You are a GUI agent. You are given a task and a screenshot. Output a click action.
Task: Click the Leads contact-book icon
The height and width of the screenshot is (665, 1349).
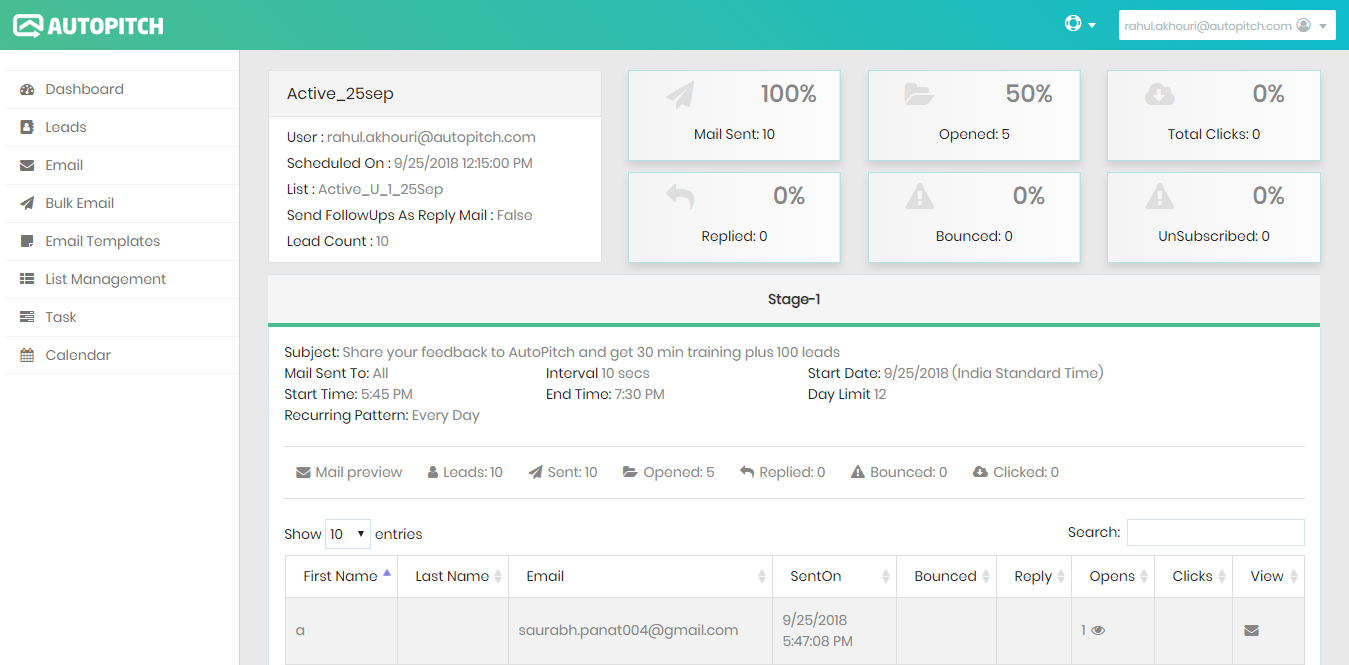(27, 127)
